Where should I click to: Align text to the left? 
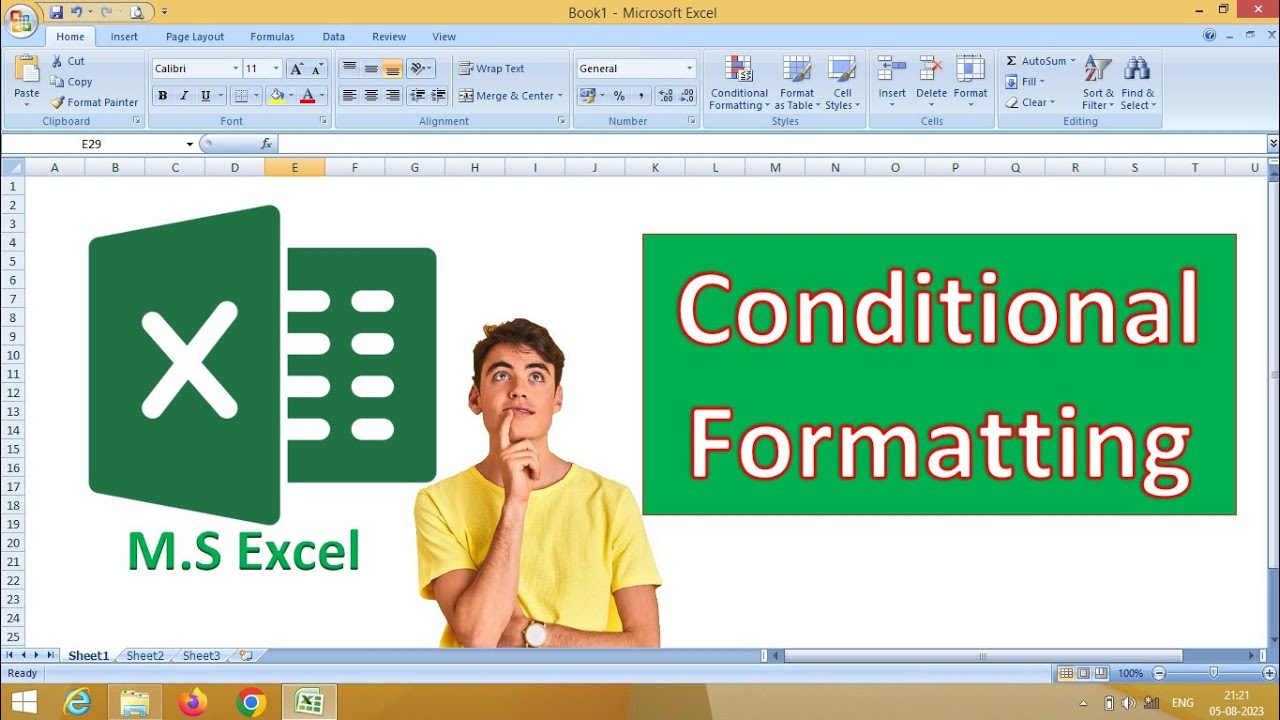349,96
